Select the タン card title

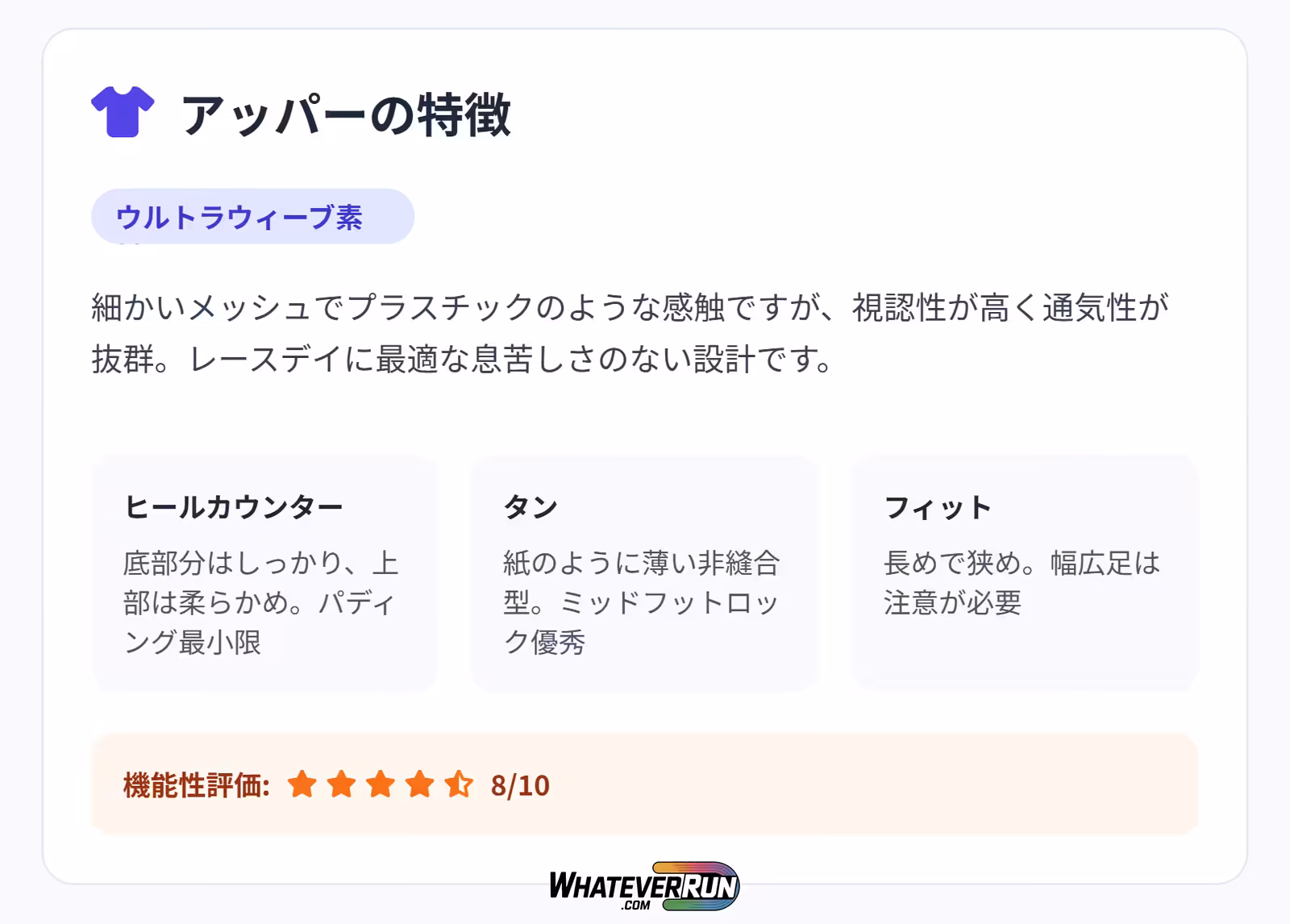531,507
